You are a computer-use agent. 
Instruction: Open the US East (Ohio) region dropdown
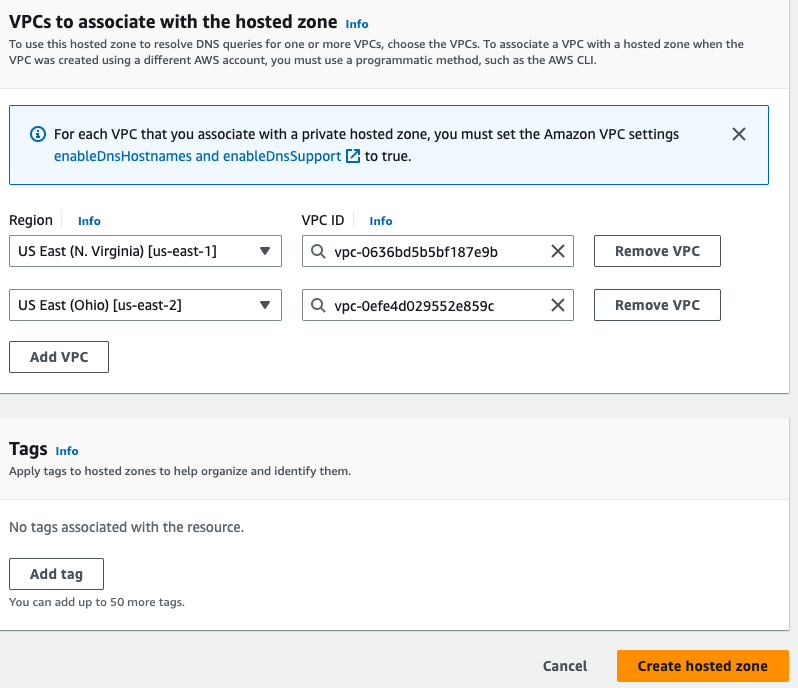[x=145, y=306]
